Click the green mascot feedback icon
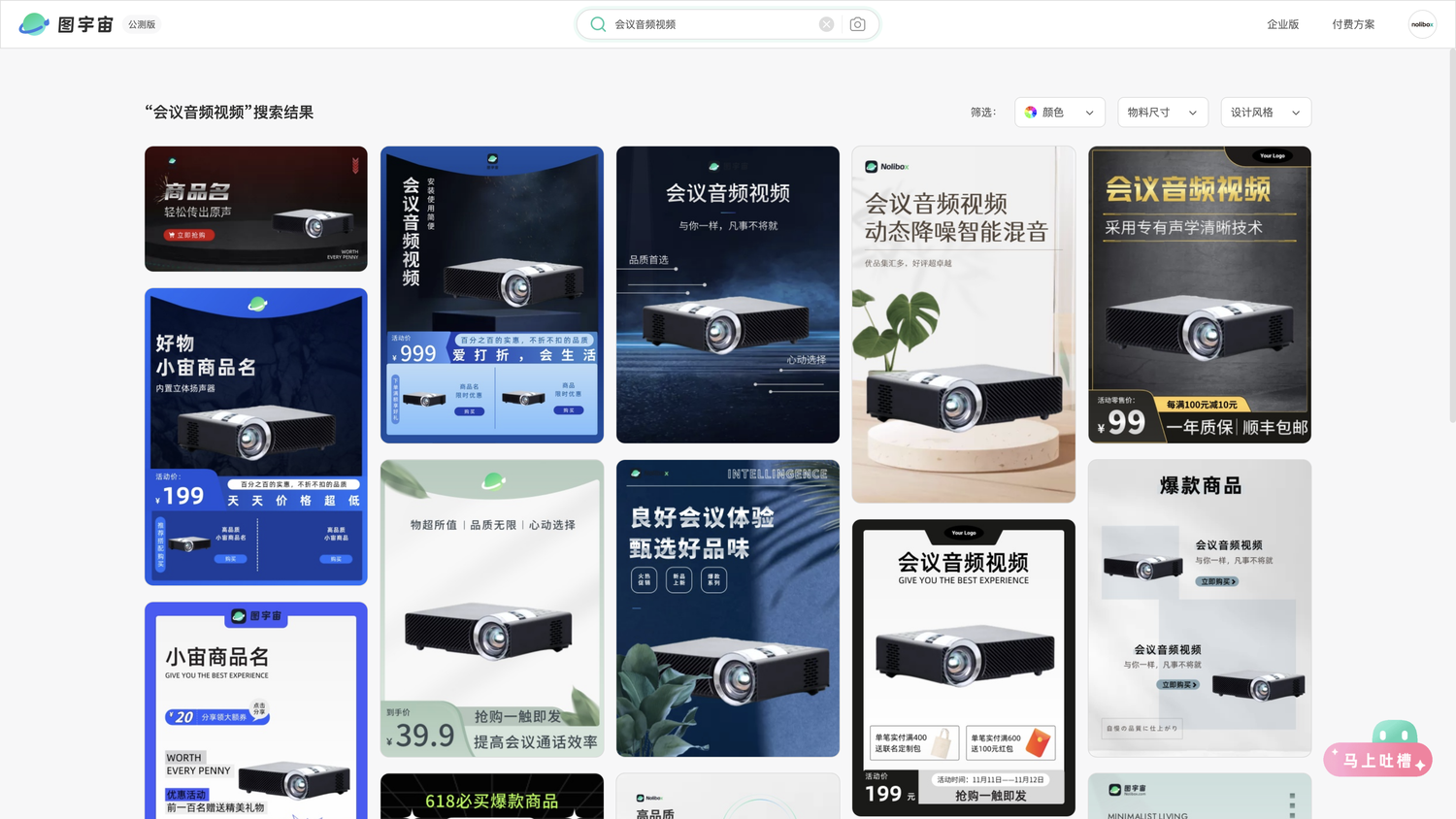This screenshot has width=1456, height=819. click(1395, 733)
